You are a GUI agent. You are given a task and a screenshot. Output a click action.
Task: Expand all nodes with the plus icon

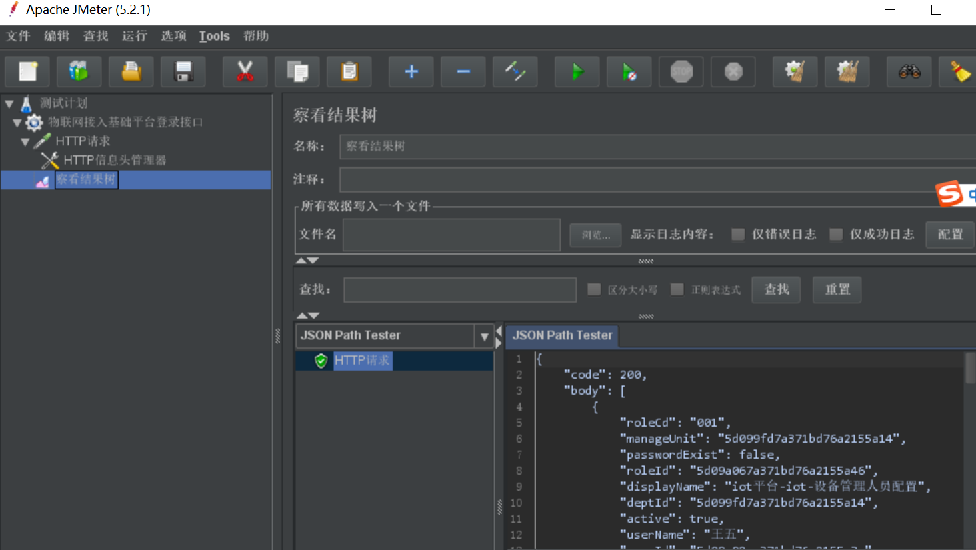(x=411, y=72)
